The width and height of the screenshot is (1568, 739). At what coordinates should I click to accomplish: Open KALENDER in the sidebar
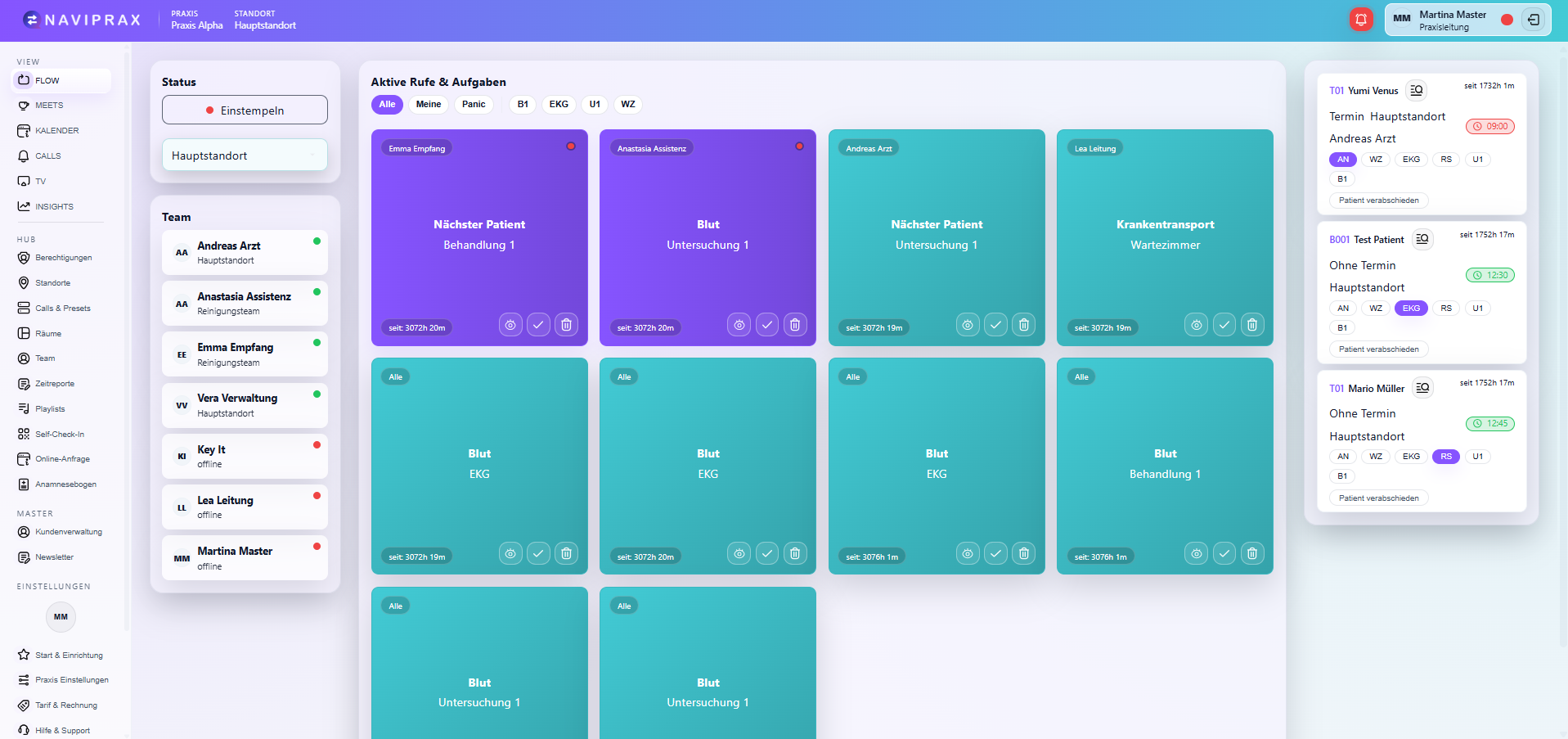(57, 131)
